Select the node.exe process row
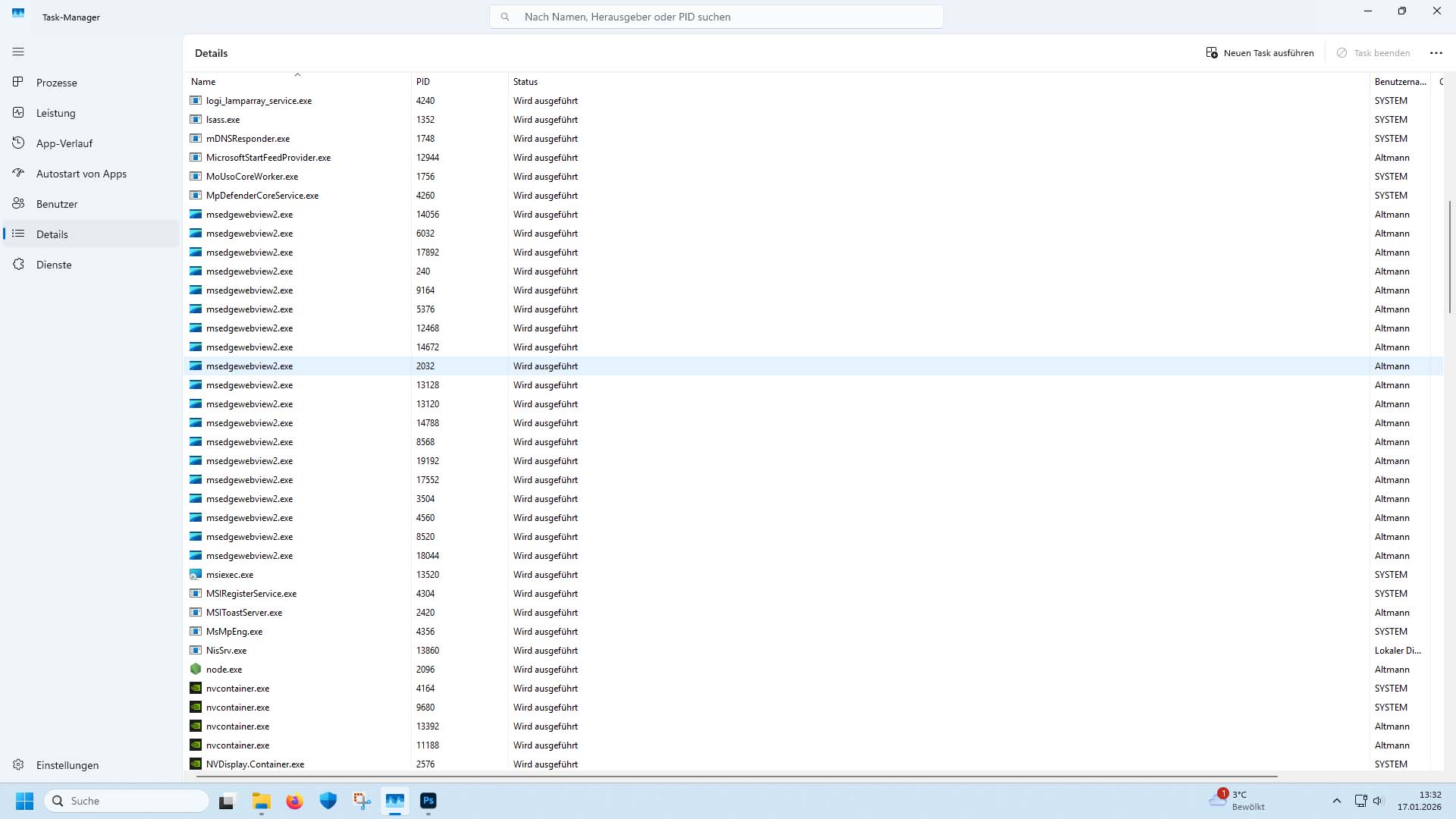This screenshot has height=819, width=1456. pos(224,670)
